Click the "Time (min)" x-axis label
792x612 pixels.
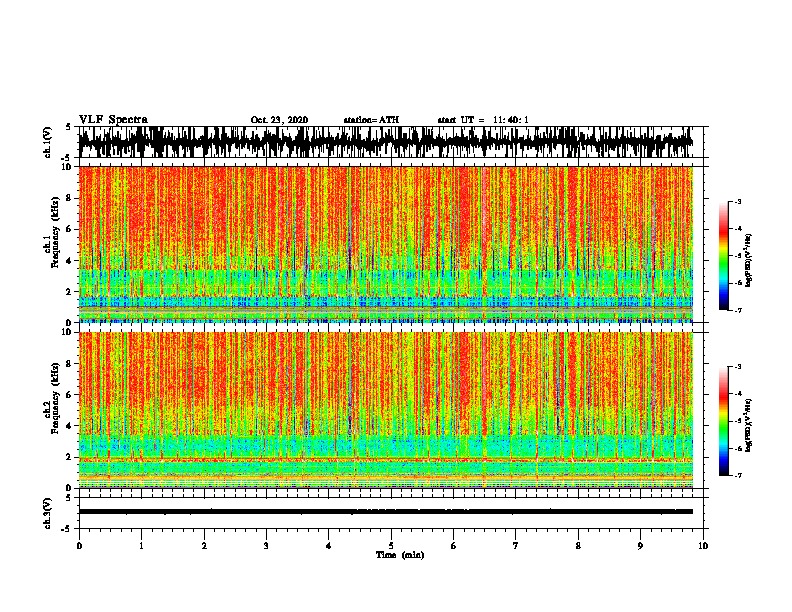pyautogui.click(x=400, y=555)
